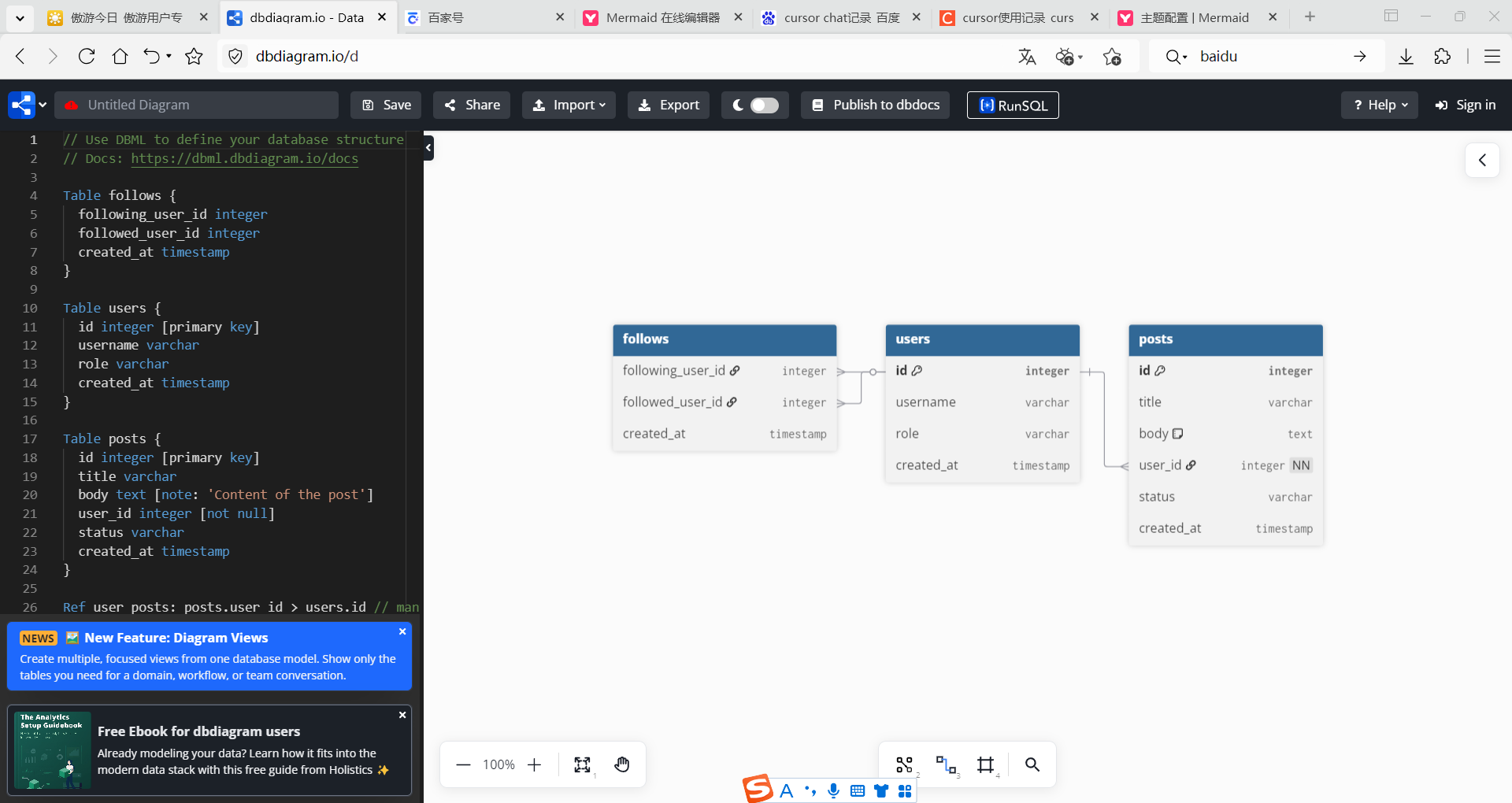
Task: Click following_user_id field row
Action: click(724, 371)
